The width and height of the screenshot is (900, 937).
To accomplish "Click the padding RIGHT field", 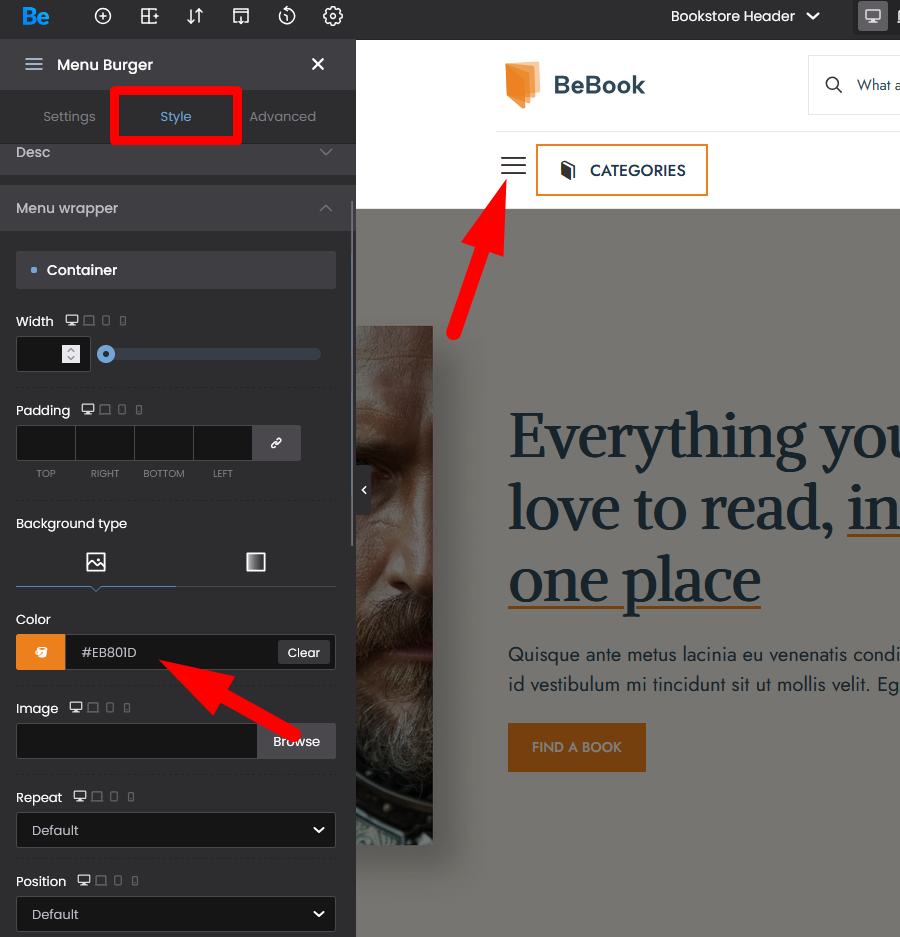I will [105, 443].
